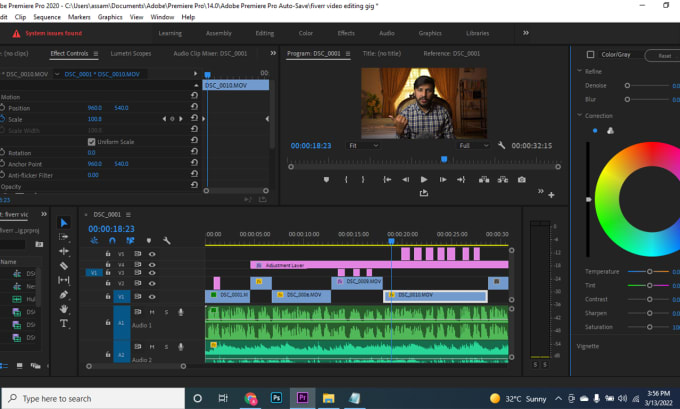Image resolution: width=680 pixels, height=409 pixels.
Task: Click the Add Marker button in Program monitor
Action: pyautogui.click(x=327, y=180)
